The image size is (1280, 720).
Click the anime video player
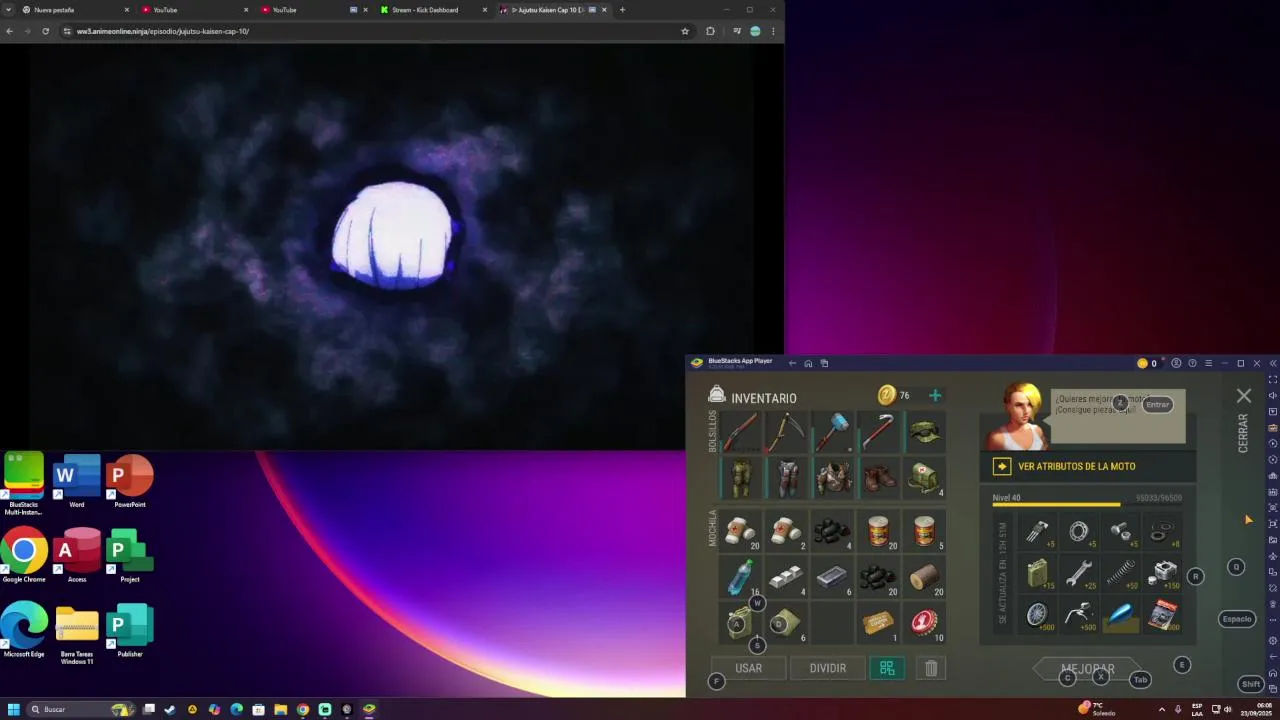[x=392, y=247]
